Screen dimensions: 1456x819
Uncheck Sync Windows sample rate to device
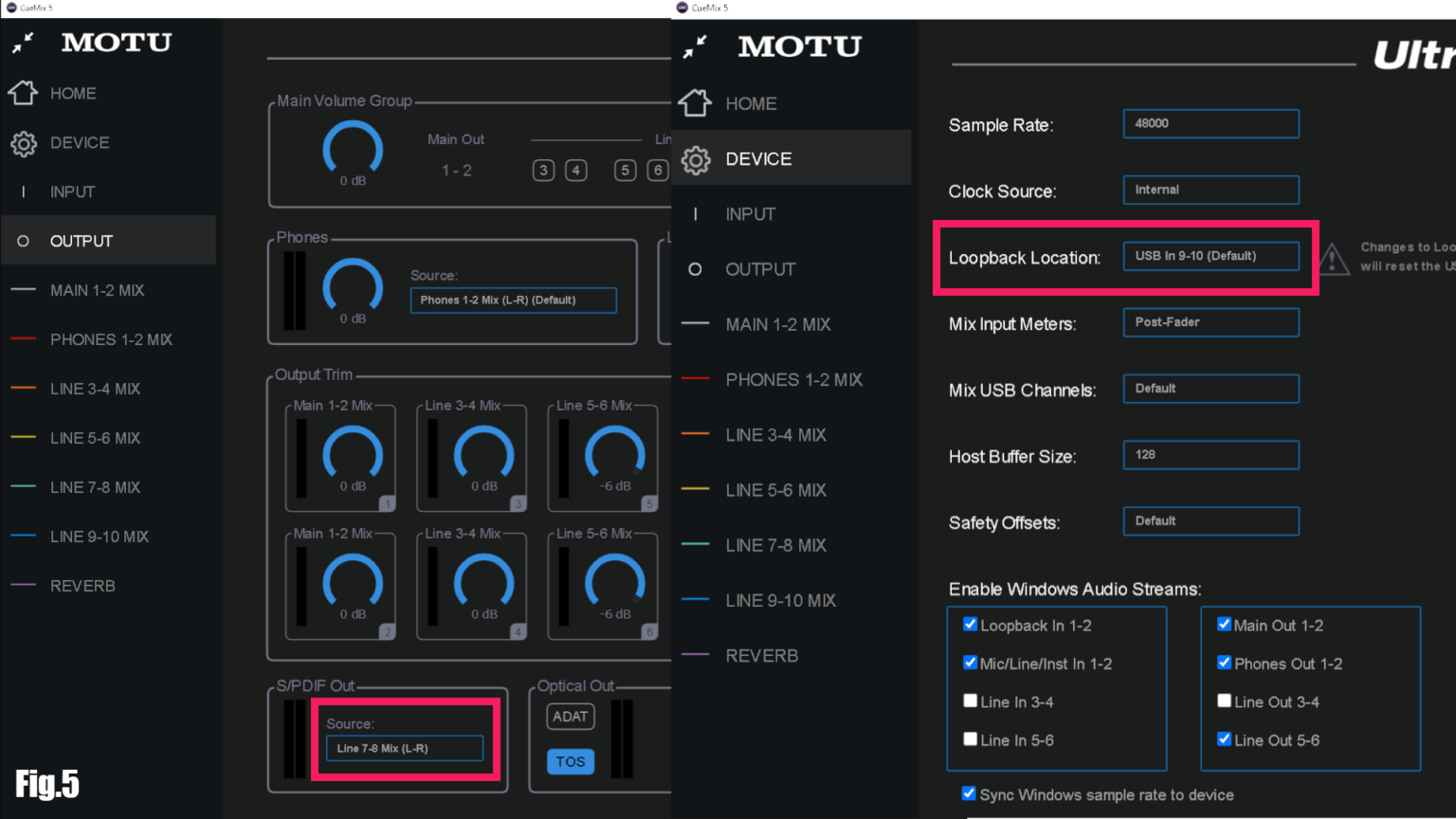tap(969, 794)
